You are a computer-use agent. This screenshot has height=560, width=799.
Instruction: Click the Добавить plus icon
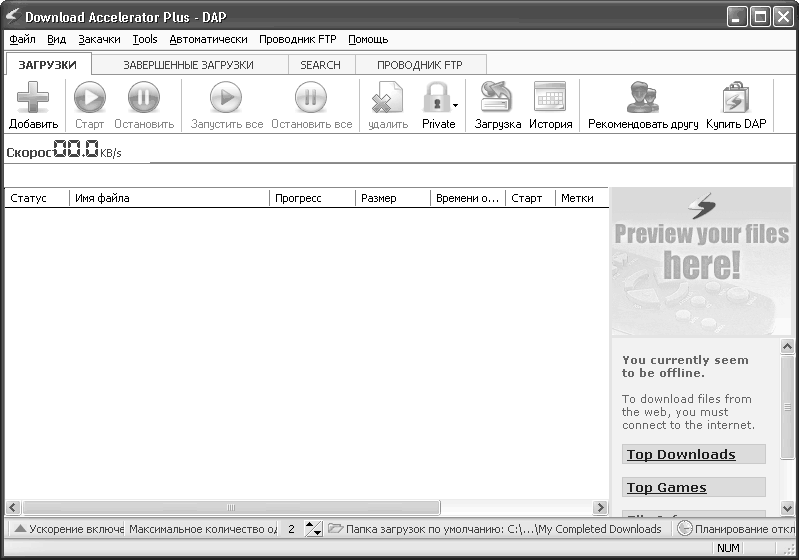tap(33, 97)
